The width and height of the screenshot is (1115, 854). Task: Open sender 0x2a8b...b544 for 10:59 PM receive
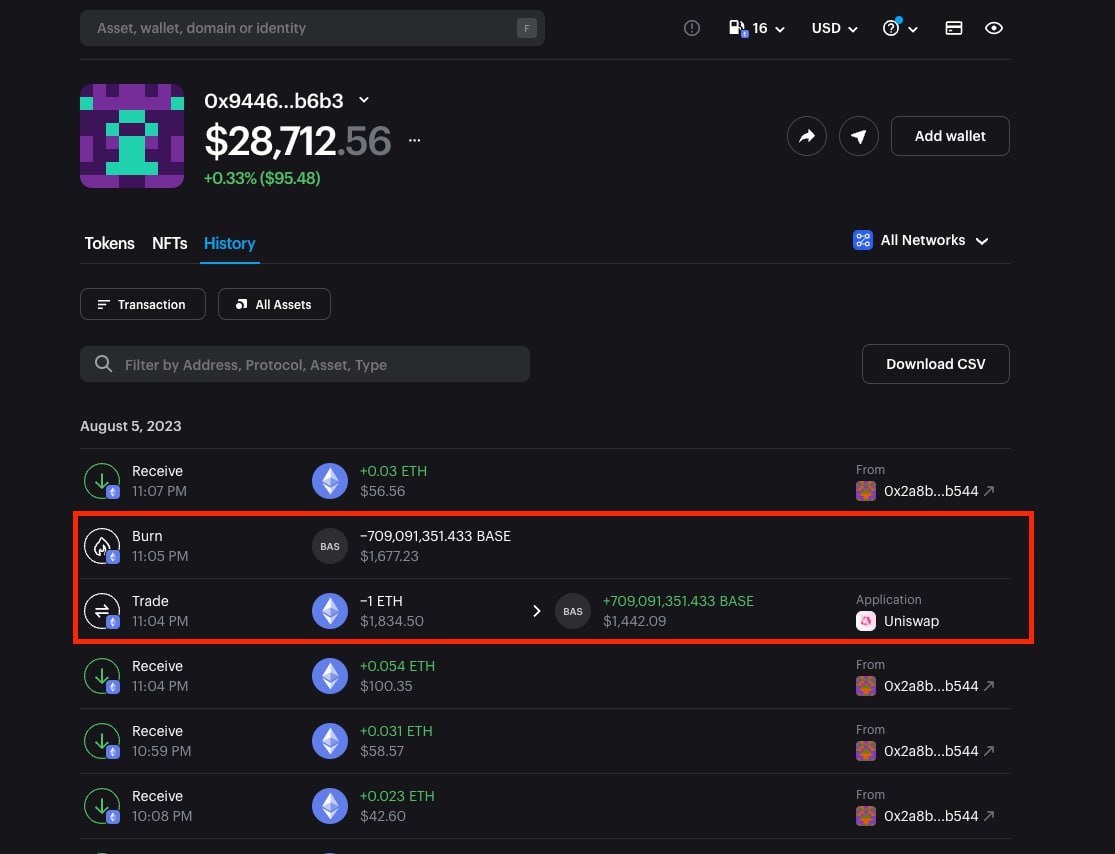point(924,751)
